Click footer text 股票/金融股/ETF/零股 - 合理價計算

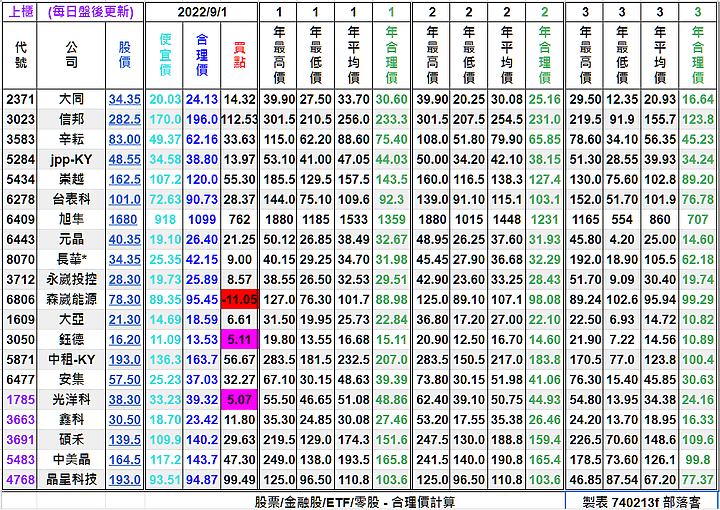[354, 502]
